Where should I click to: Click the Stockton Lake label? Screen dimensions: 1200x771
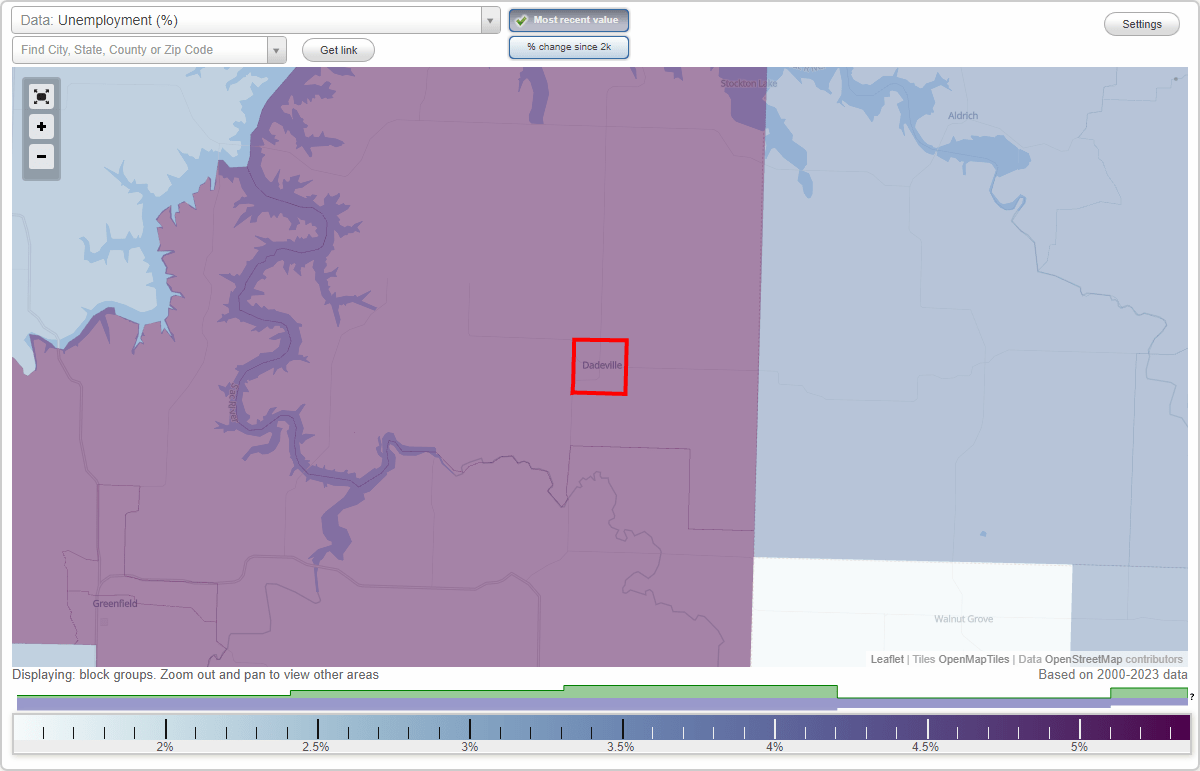[x=749, y=84]
